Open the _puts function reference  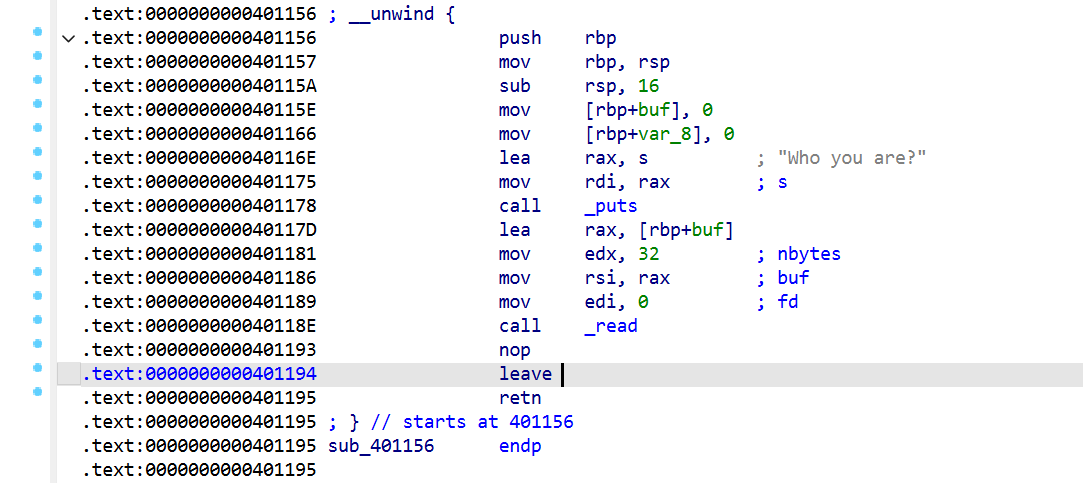tap(611, 206)
